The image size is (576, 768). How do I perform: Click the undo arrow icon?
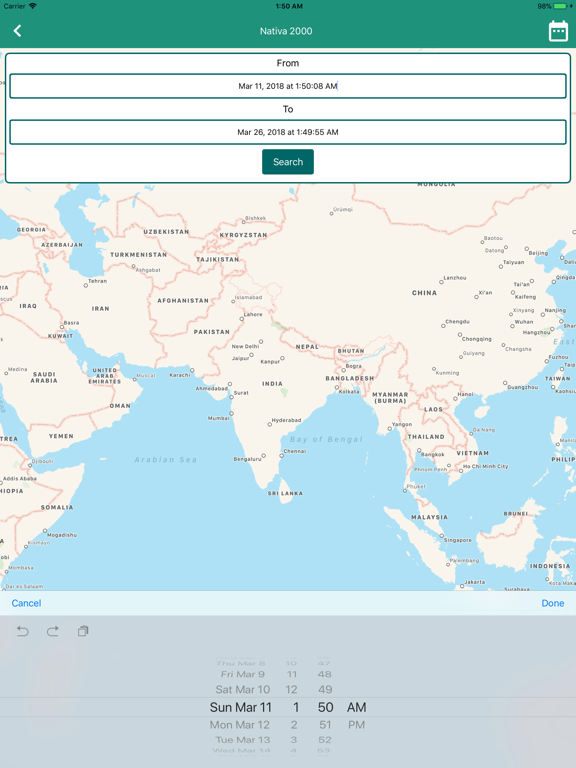23,631
